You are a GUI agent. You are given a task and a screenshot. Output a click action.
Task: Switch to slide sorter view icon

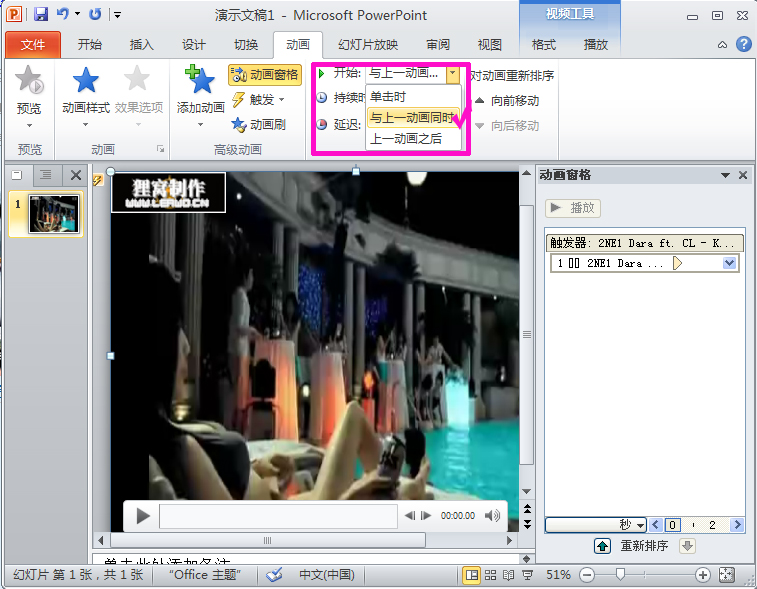(x=491, y=575)
